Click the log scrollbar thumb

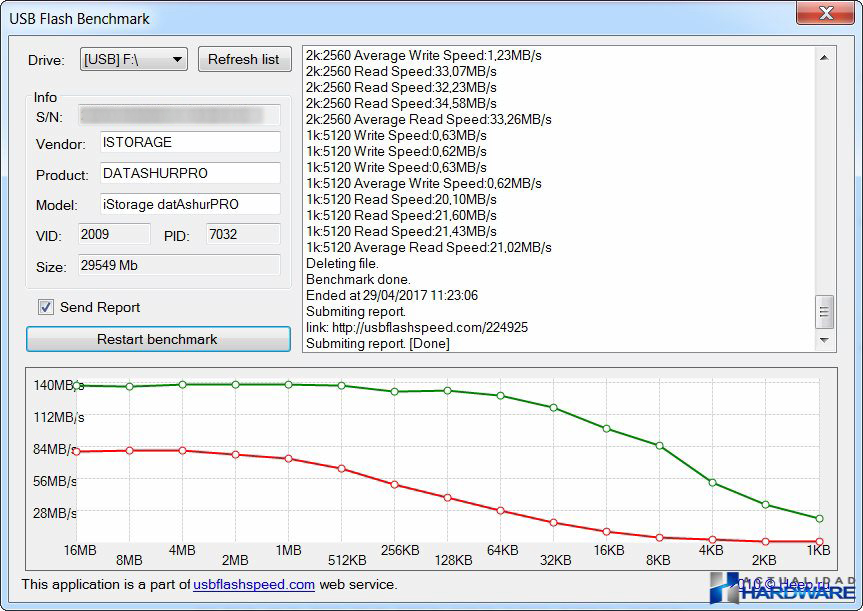coord(824,312)
